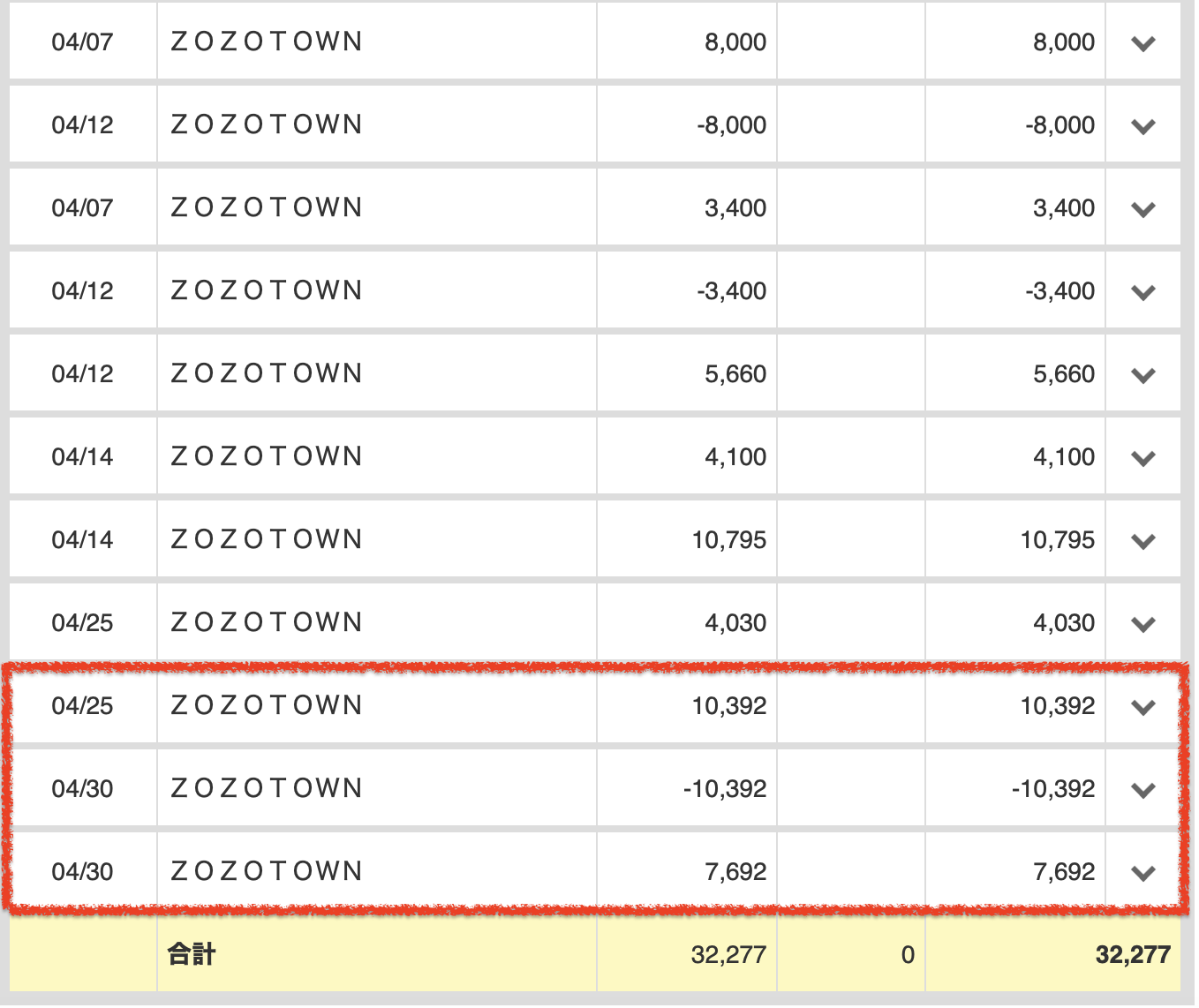Open details chevron for the 3,400 row
This screenshot has height=1008, width=1199.
pyautogui.click(x=1143, y=209)
